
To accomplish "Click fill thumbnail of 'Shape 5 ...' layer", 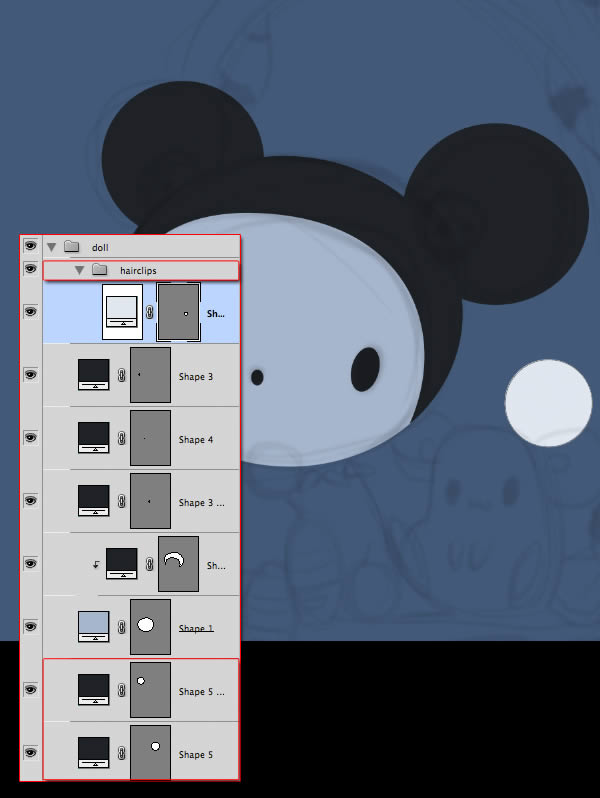I will 94,690.
